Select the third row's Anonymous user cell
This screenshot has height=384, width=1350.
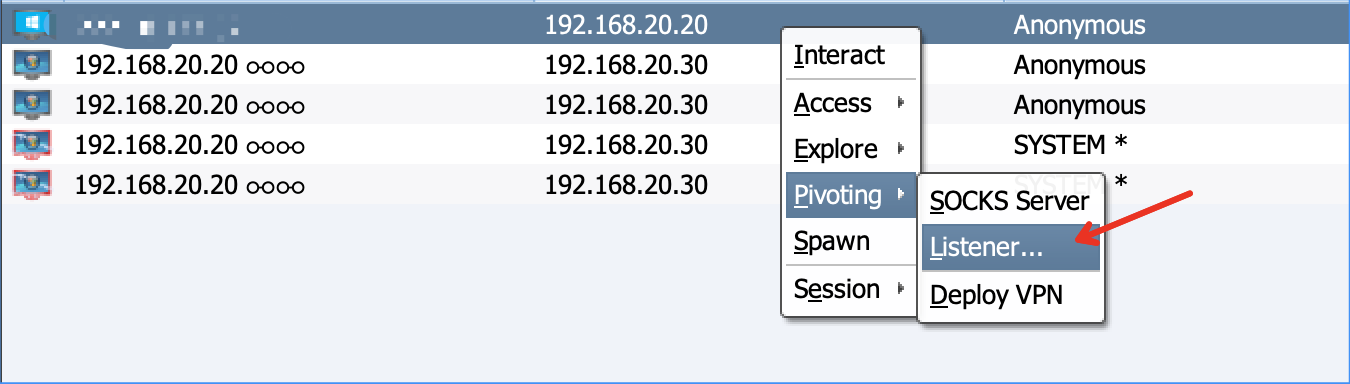[1080, 105]
